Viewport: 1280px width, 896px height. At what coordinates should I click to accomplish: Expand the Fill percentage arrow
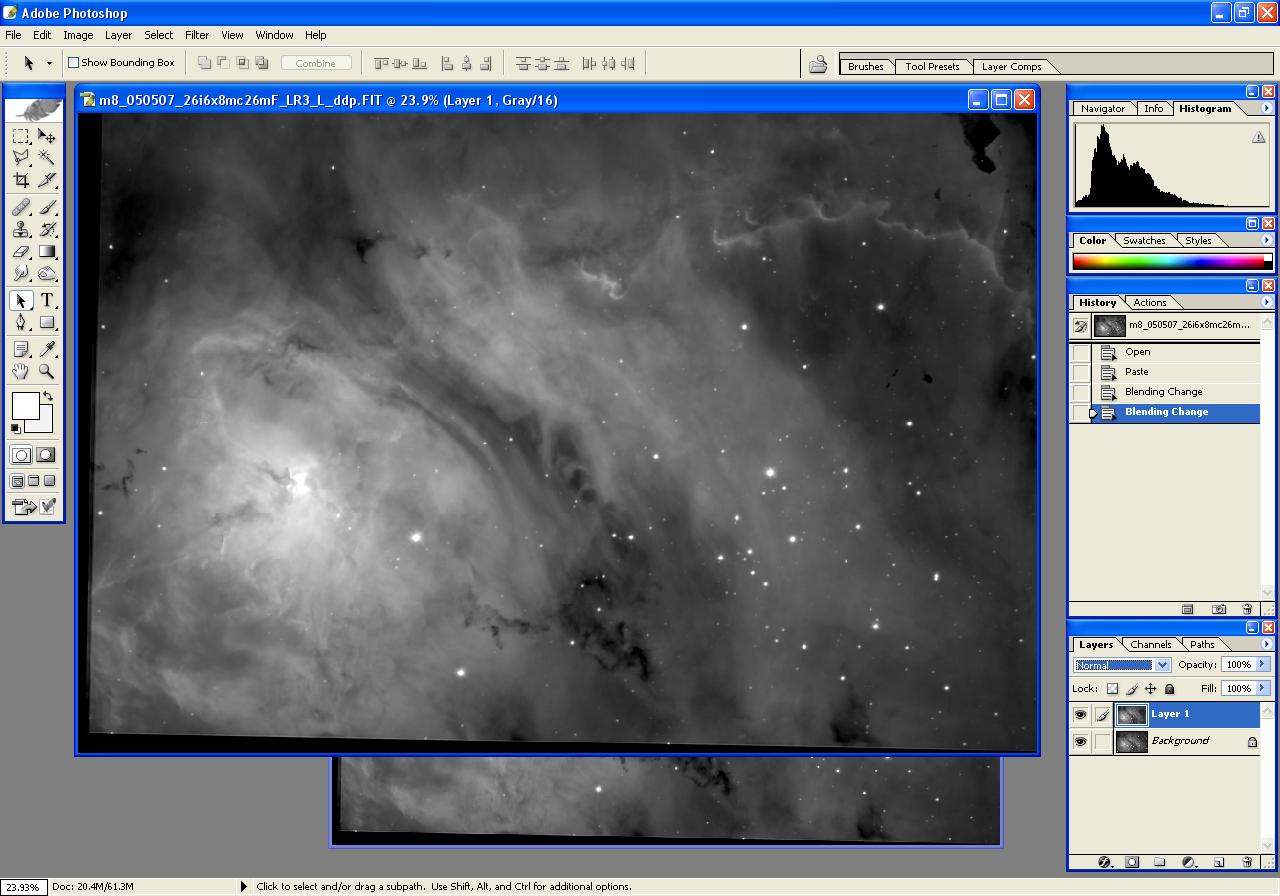[1262, 688]
